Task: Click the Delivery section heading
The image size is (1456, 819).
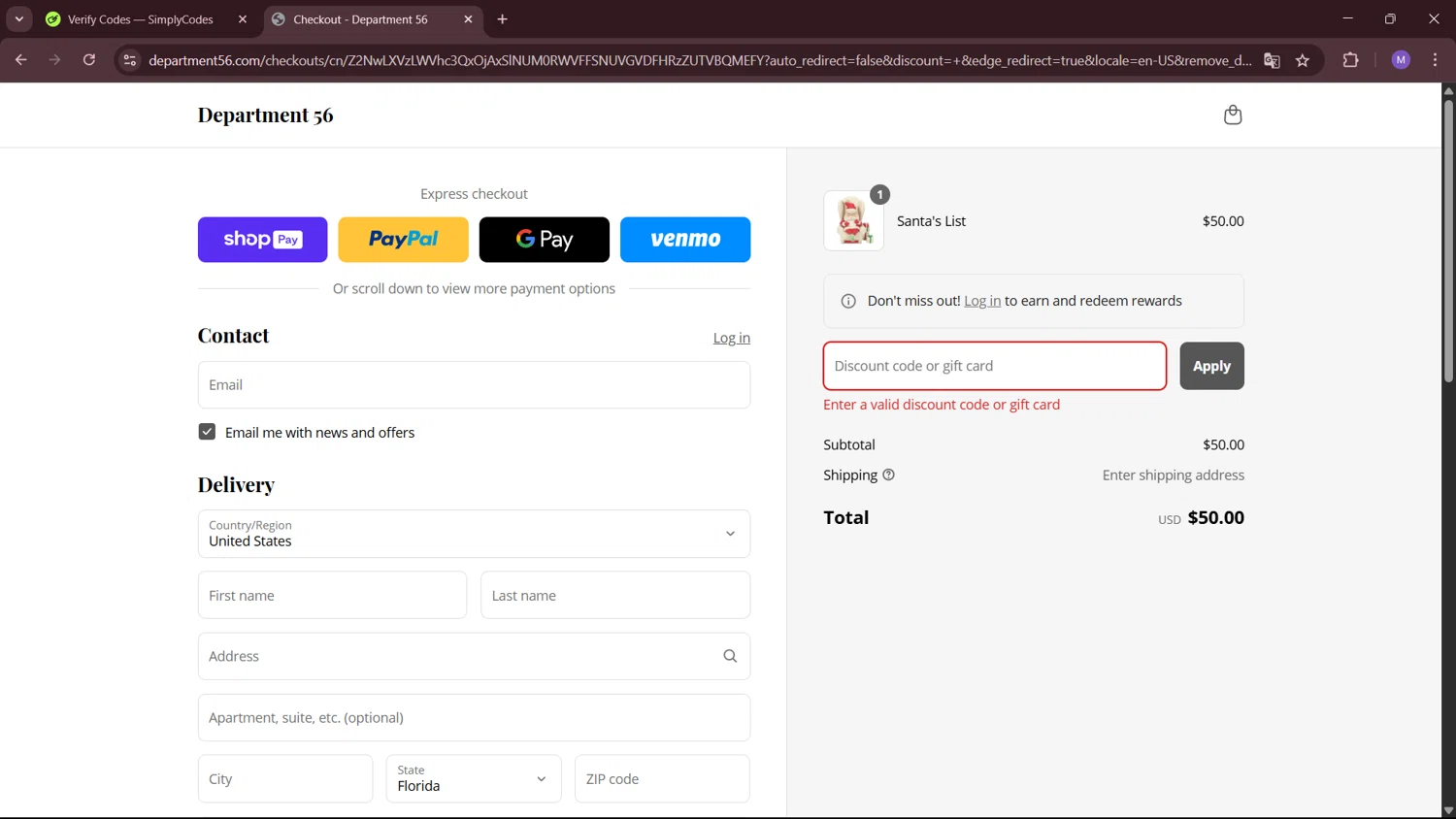Action: coord(236,484)
